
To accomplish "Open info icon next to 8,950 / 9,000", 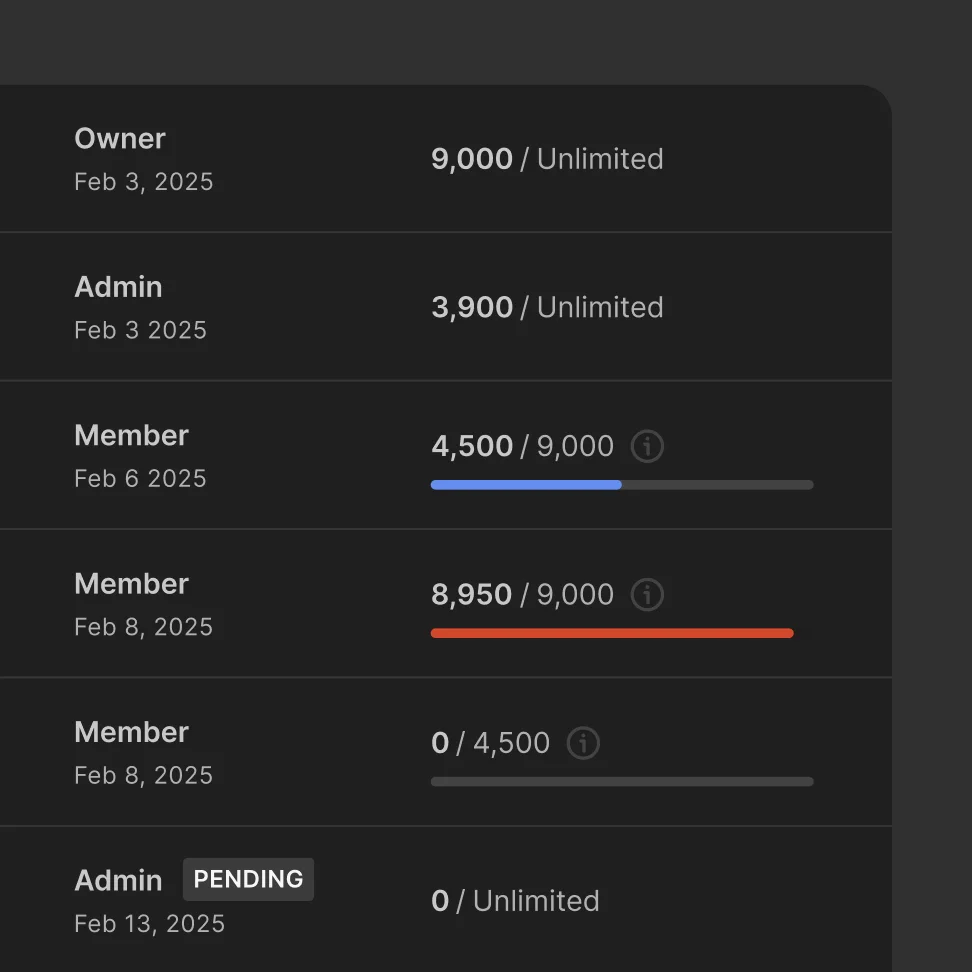I will [647, 595].
